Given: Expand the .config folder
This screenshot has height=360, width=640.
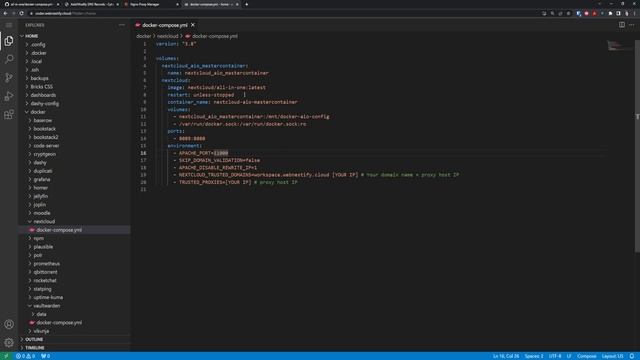Looking at the screenshot, I should [75, 44].
